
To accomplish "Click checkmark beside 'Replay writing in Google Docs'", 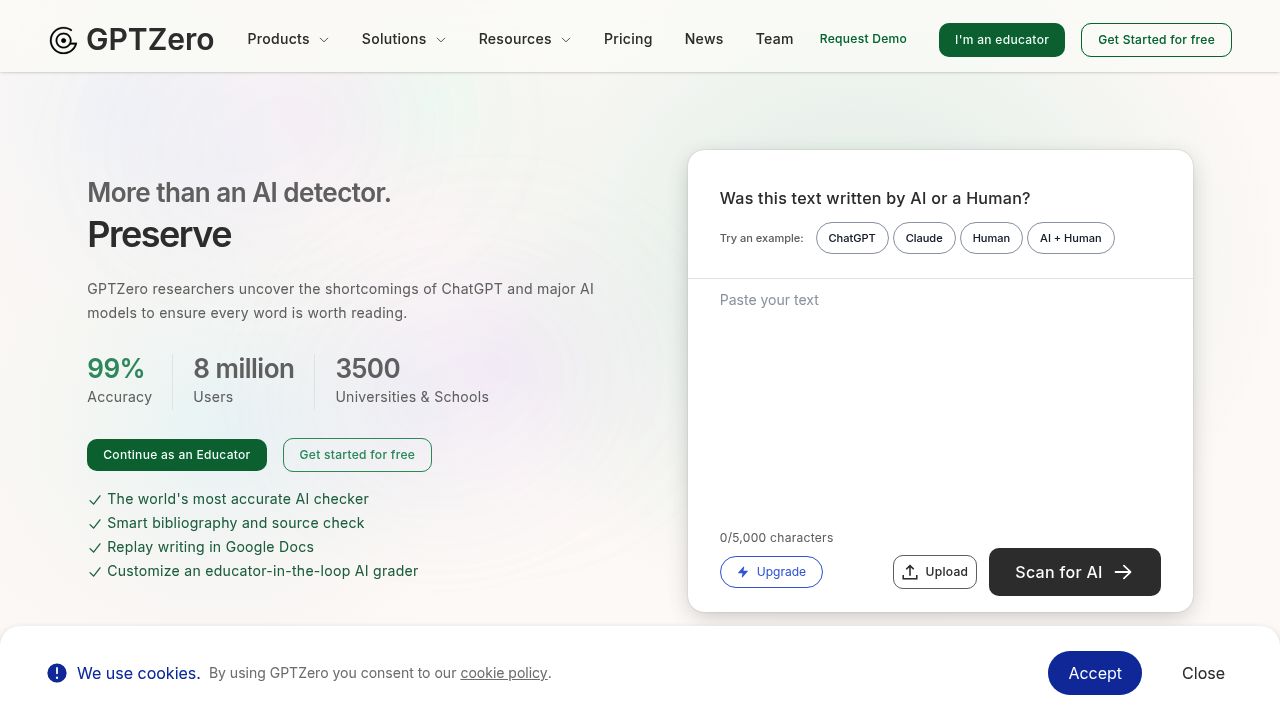I will click(95, 548).
